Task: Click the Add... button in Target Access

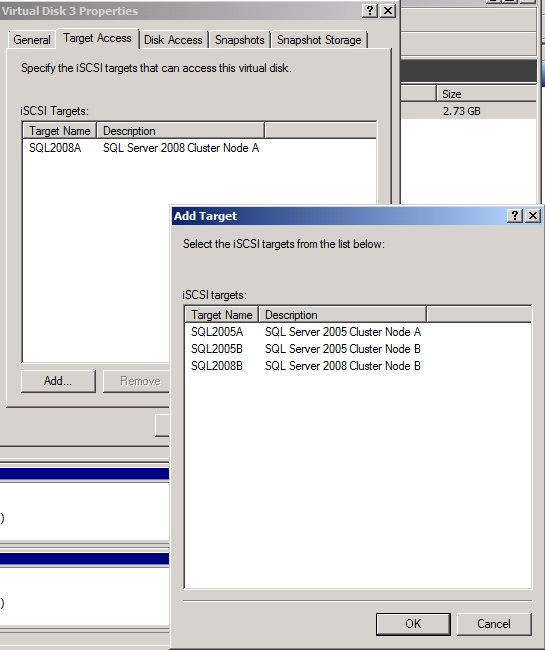Action: [58, 381]
